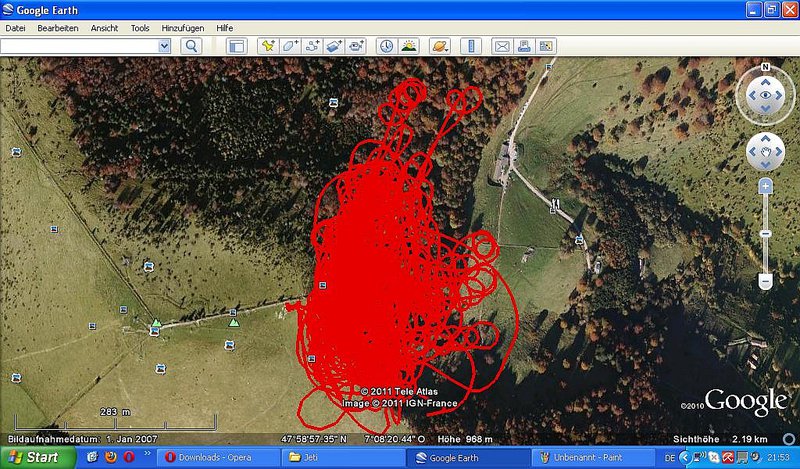Select the Add Polygon tool
The image size is (800, 469).
point(289,46)
